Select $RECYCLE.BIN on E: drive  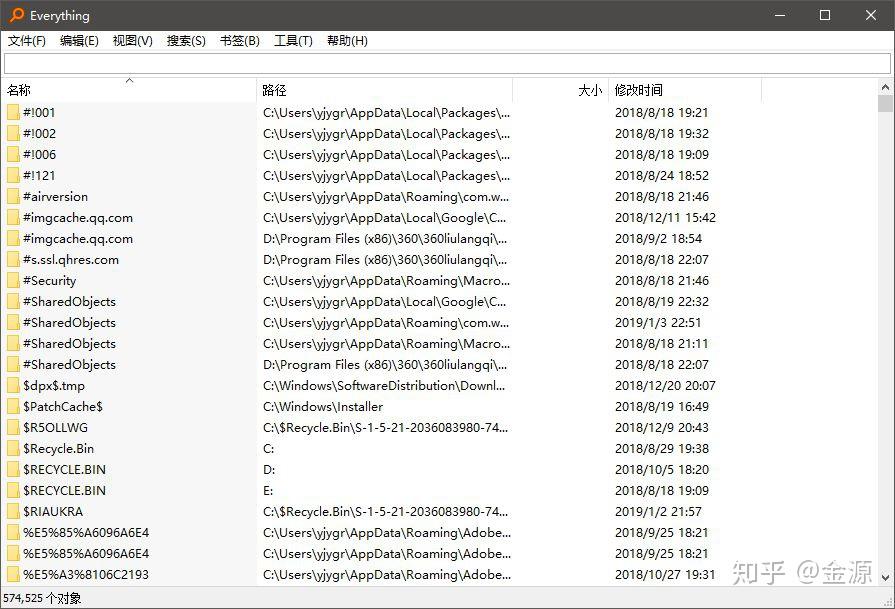point(64,490)
